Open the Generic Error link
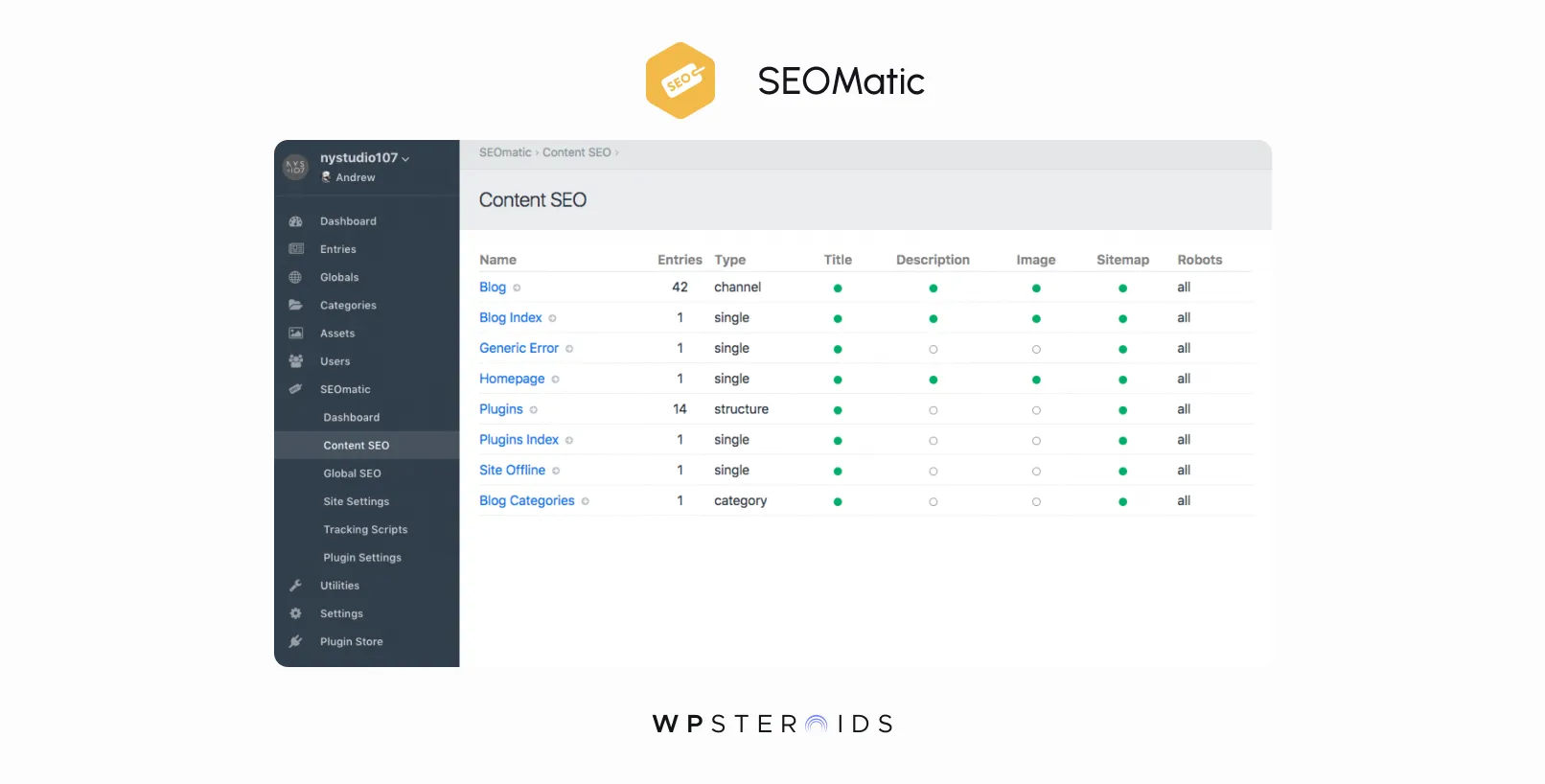The width and height of the screenshot is (1545, 784). pos(519,349)
